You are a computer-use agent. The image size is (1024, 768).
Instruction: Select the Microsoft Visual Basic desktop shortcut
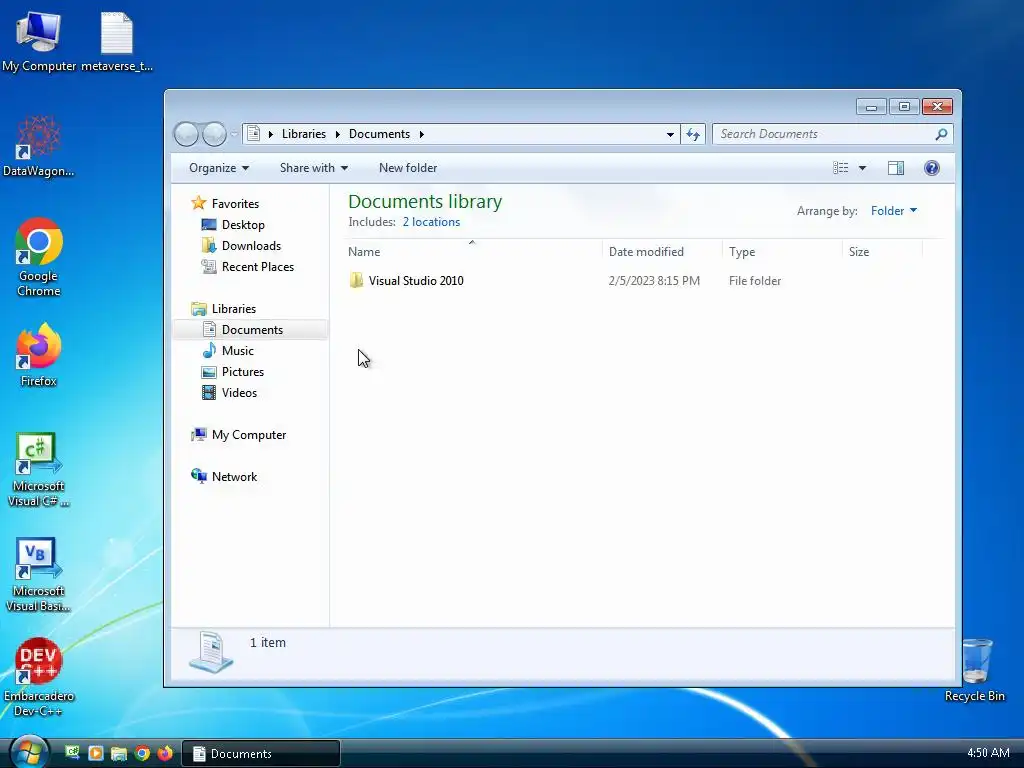(x=39, y=575)
